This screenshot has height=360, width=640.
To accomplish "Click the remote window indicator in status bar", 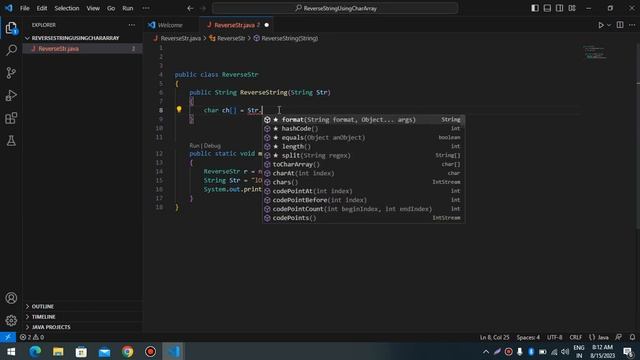I will tap(8, 337).
